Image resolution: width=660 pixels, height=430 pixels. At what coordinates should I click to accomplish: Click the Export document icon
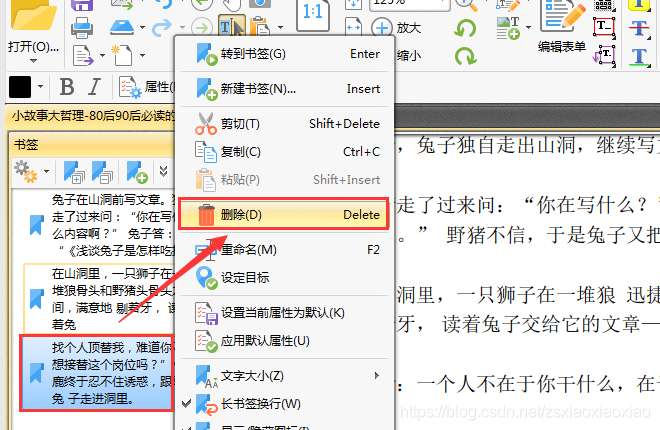click(83, 55)
